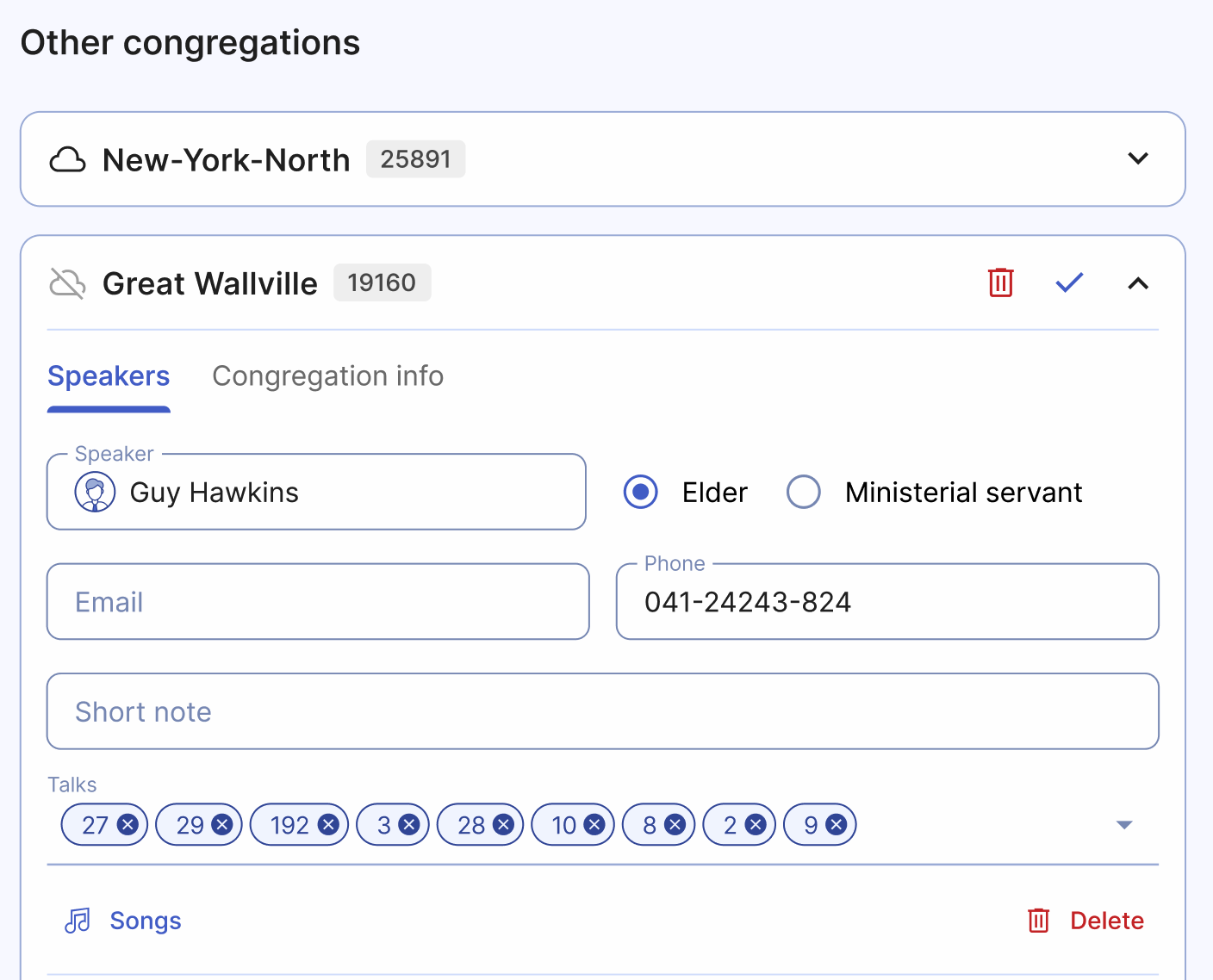Image resolution: width=1213 pixels, height=980 pixels.
Task: Click the Email input field
Action: [x=317, y=601]
